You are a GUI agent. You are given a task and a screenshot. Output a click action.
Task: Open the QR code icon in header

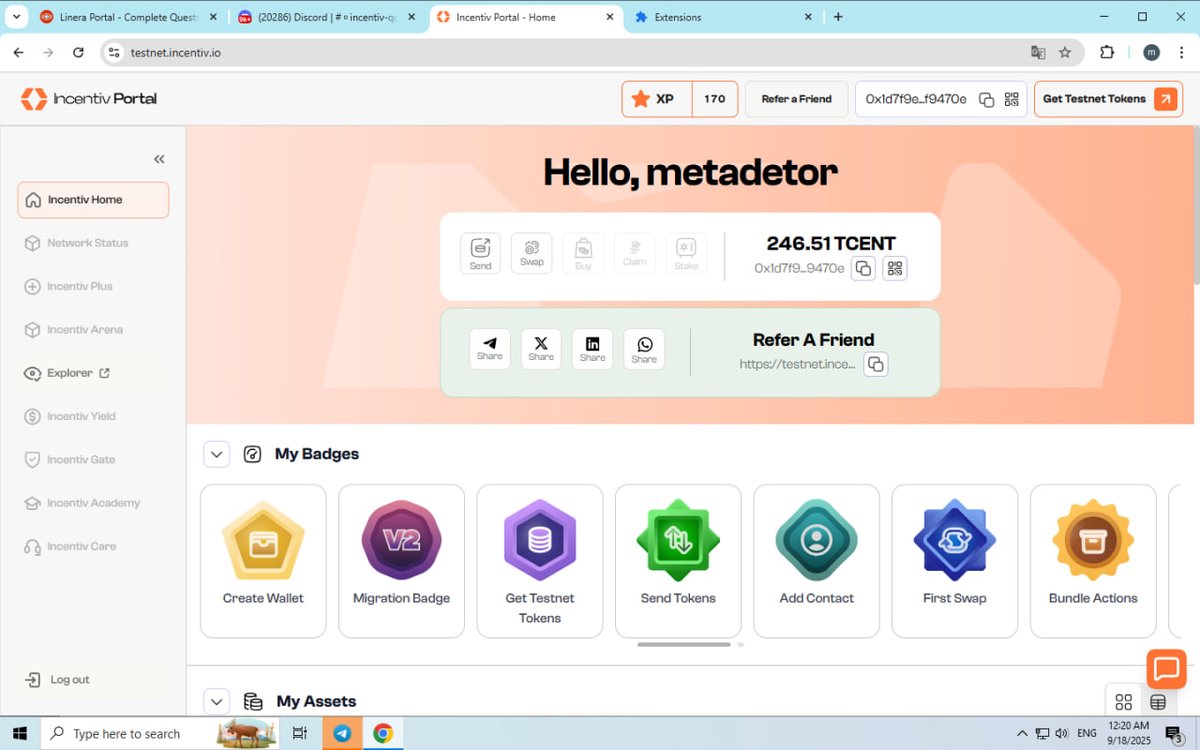tap(1011, 99)
